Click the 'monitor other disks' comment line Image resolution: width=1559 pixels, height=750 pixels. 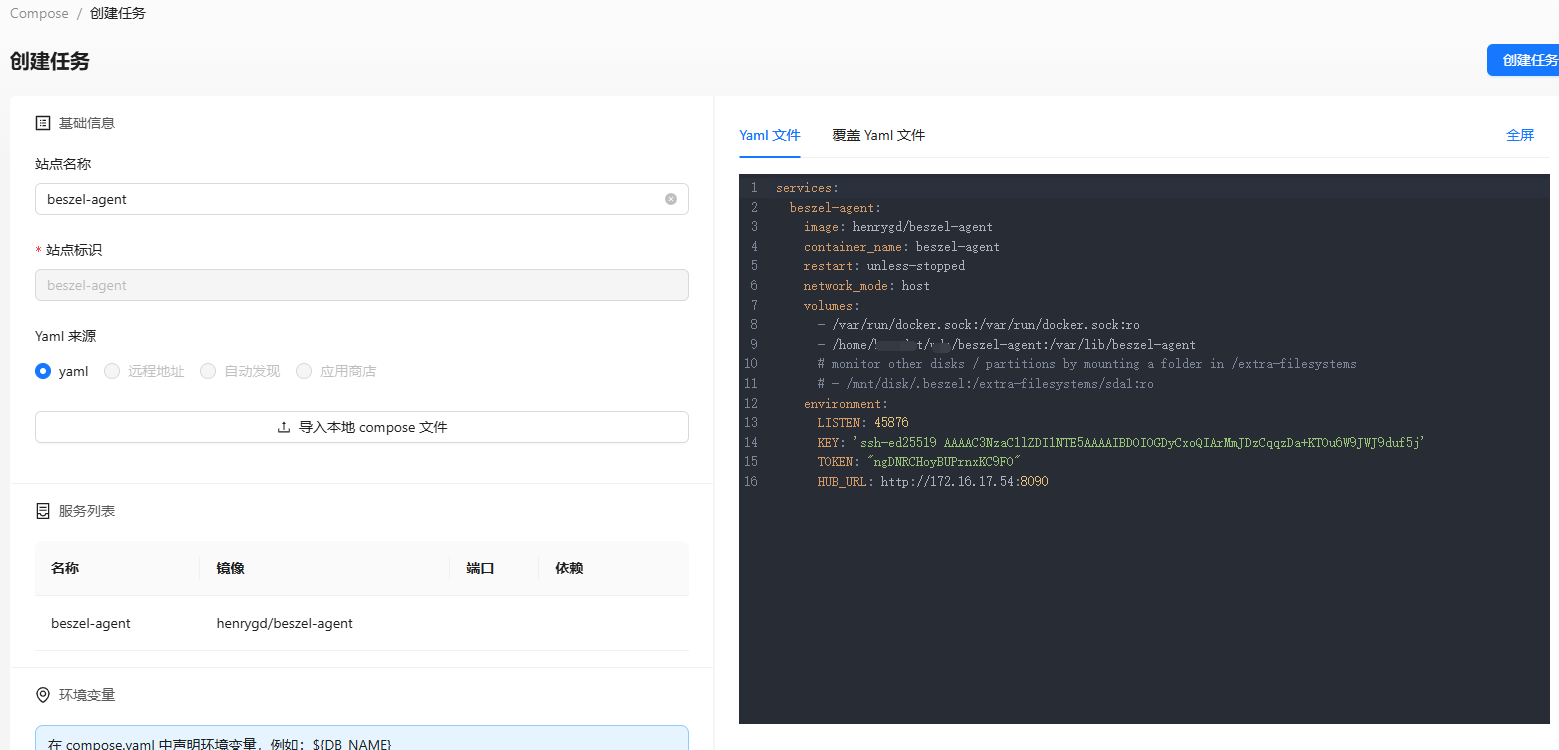click(x=1087, y=364)
